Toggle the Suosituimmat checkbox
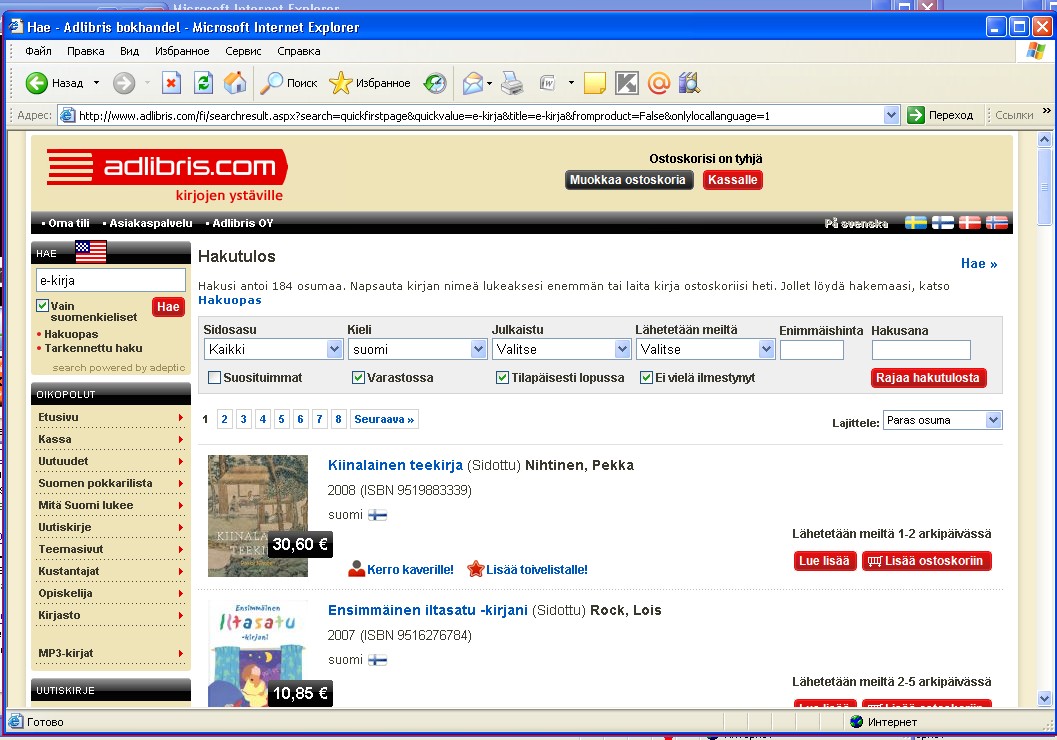This screenshot has width=1057, height=740. pos(215,378)
